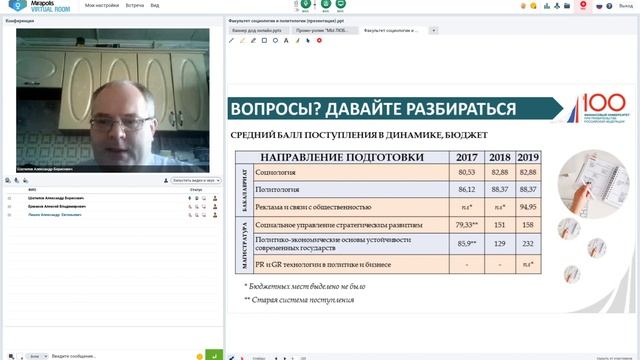
Task: Select the text annotation tool
Action: coord(286,40)
